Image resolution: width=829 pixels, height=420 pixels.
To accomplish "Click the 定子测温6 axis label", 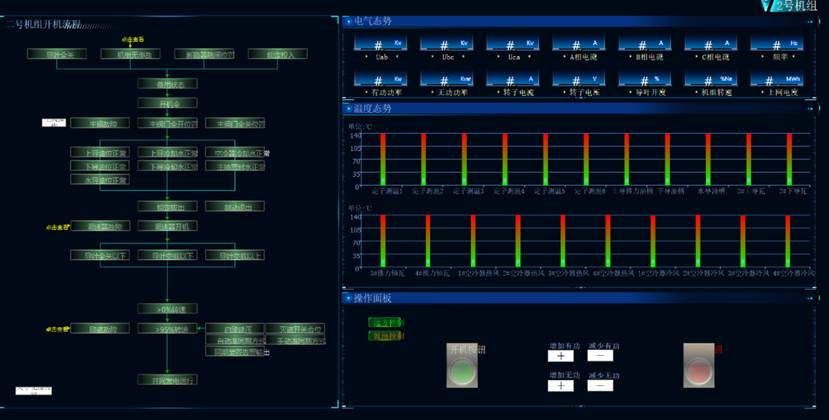I will coord(590,191).
